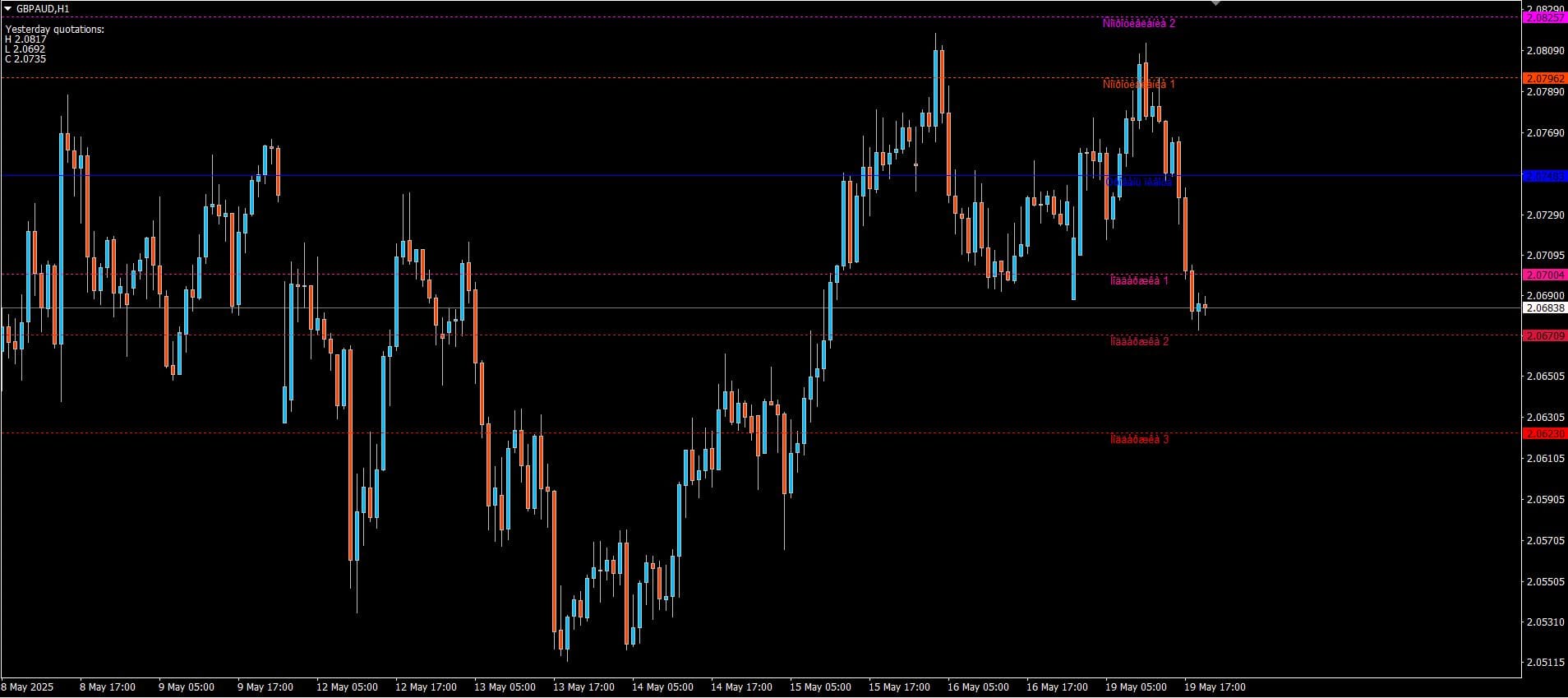Click the red 2.06230 price tag
The height and width of the screenshot is (698, 1568).
point(1545,433)
